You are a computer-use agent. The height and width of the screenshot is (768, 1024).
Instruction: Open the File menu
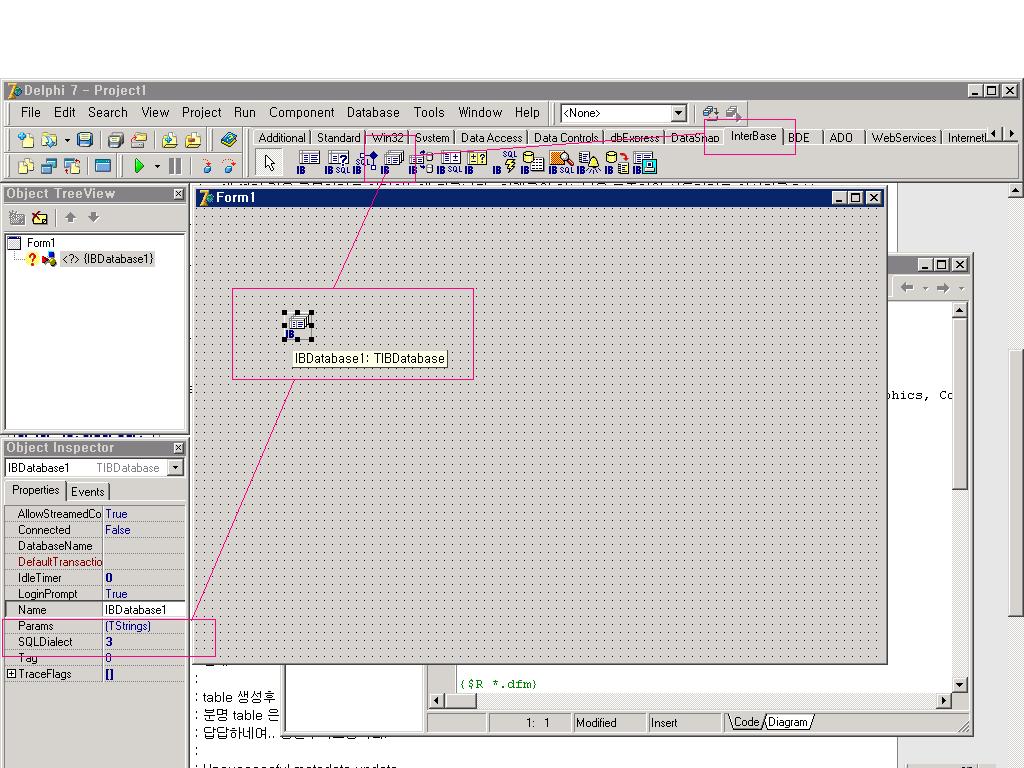31,112
